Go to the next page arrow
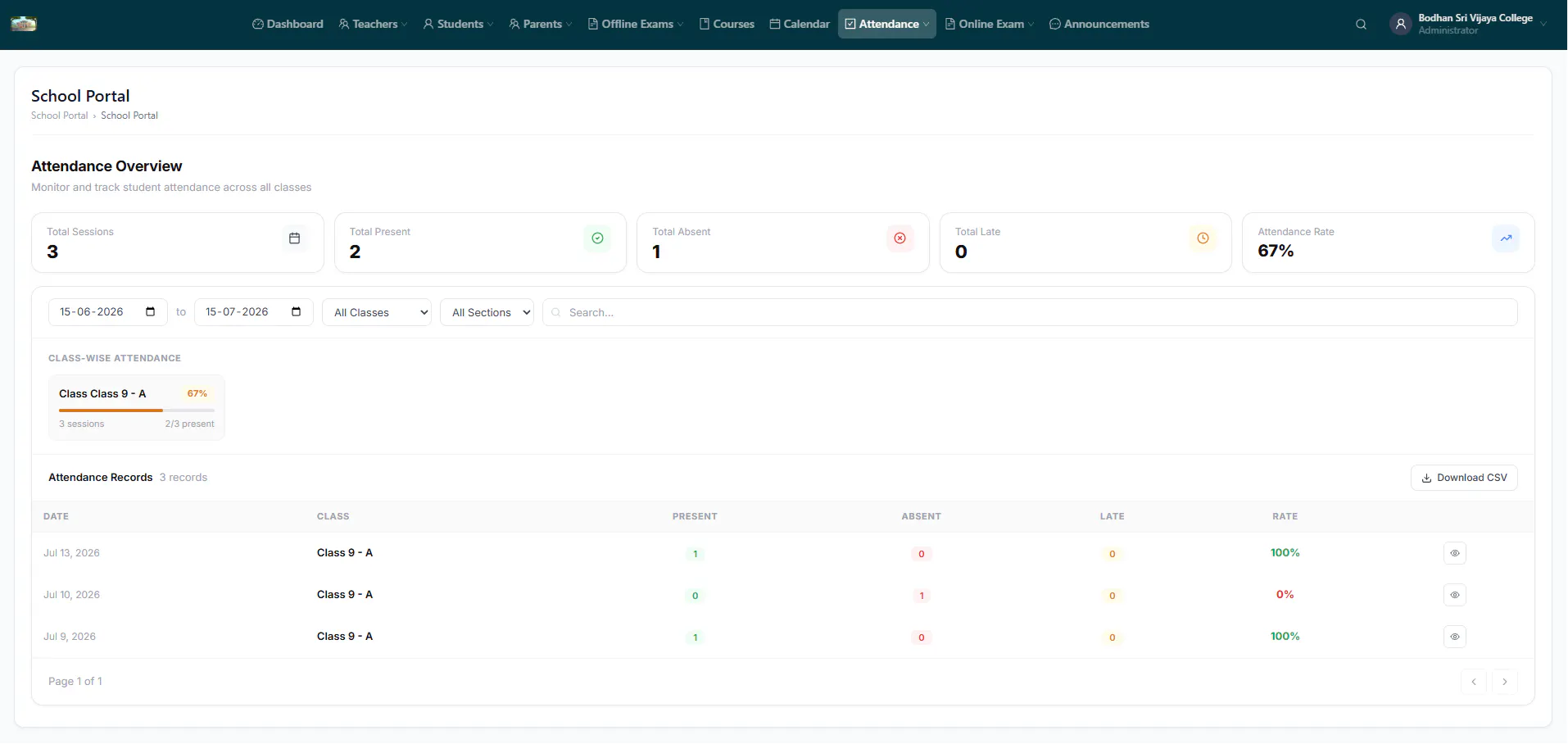1568x744 pixels. tap(1505, 682)
